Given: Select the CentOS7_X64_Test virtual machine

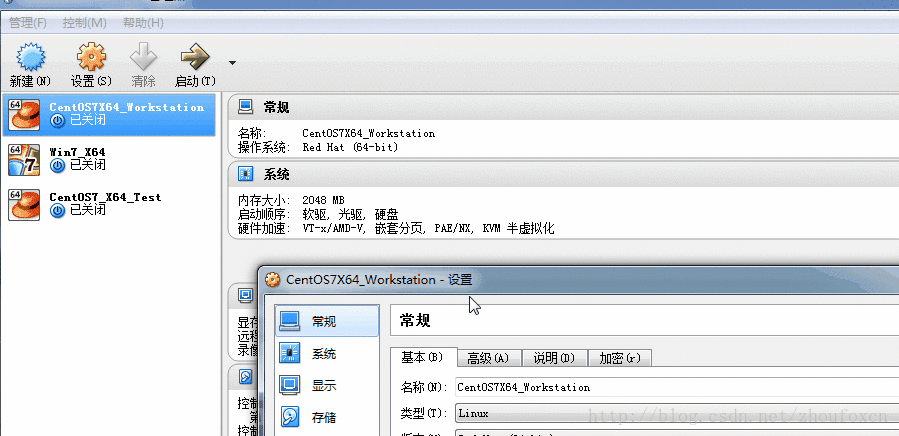Looking at the screenshot, I should [x=110, y=204].
